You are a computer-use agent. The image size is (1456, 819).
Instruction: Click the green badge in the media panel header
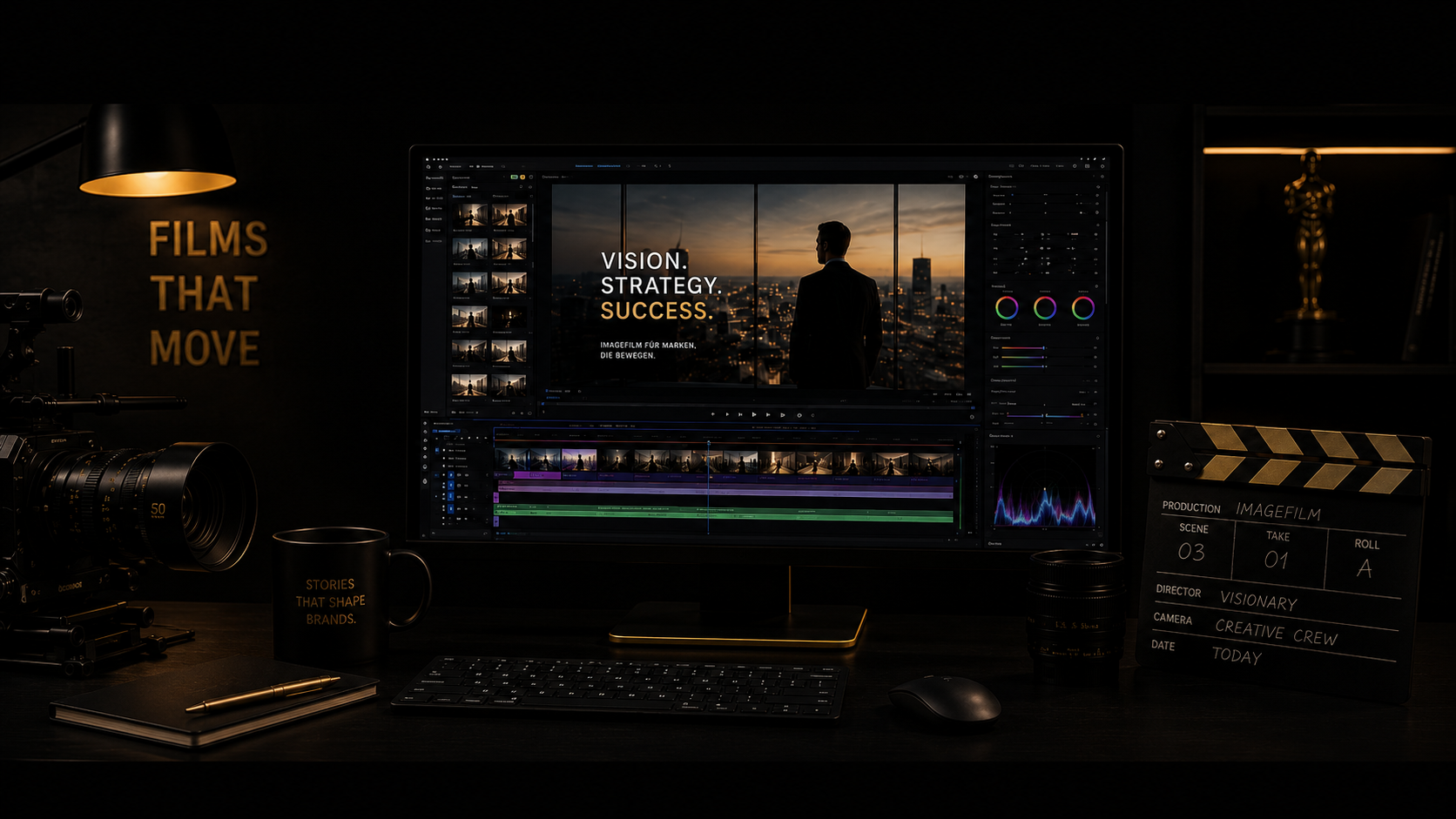(515, 177)
